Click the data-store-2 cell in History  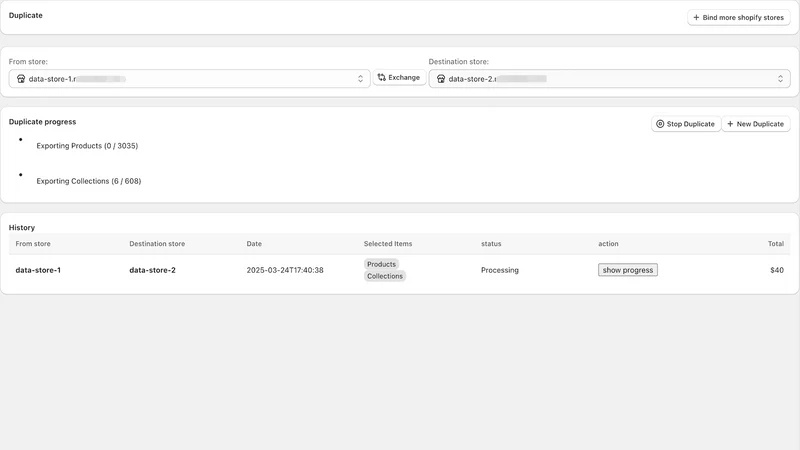(x=152, y=270)
